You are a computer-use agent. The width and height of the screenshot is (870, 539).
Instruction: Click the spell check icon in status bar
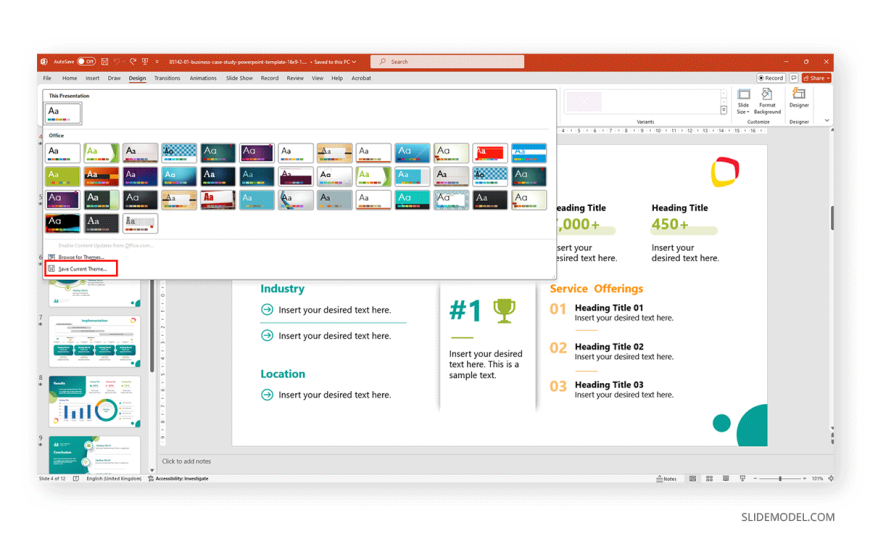(76, 478)
